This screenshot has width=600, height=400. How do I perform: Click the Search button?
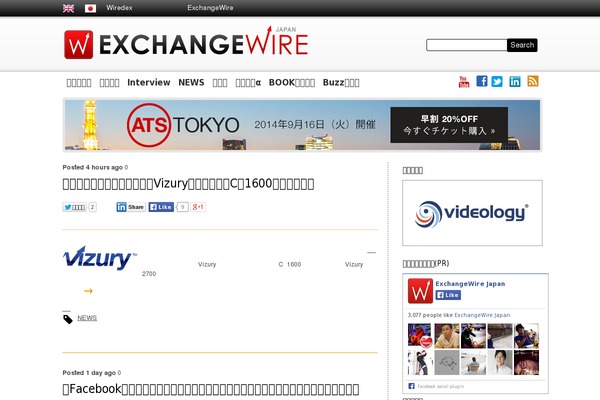tap(522, 45)
